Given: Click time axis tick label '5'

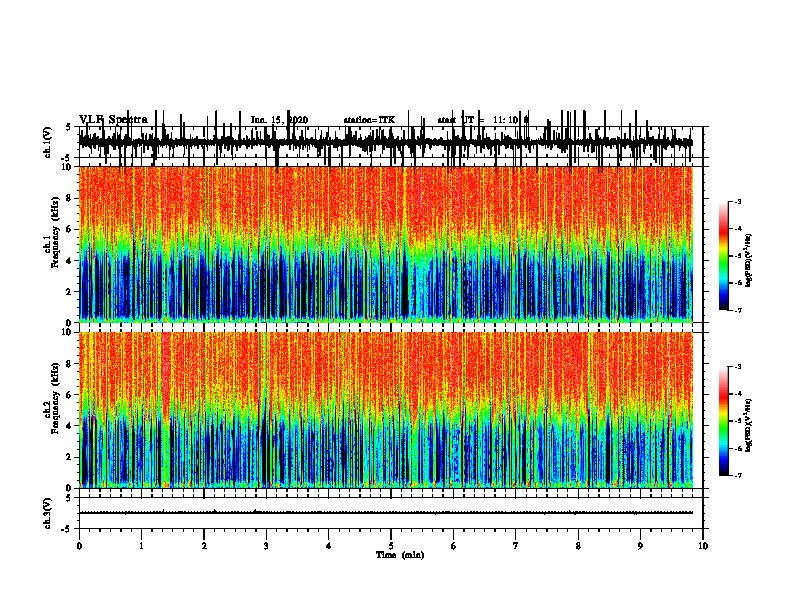Looking at the screenshot, I should point(391,546).
